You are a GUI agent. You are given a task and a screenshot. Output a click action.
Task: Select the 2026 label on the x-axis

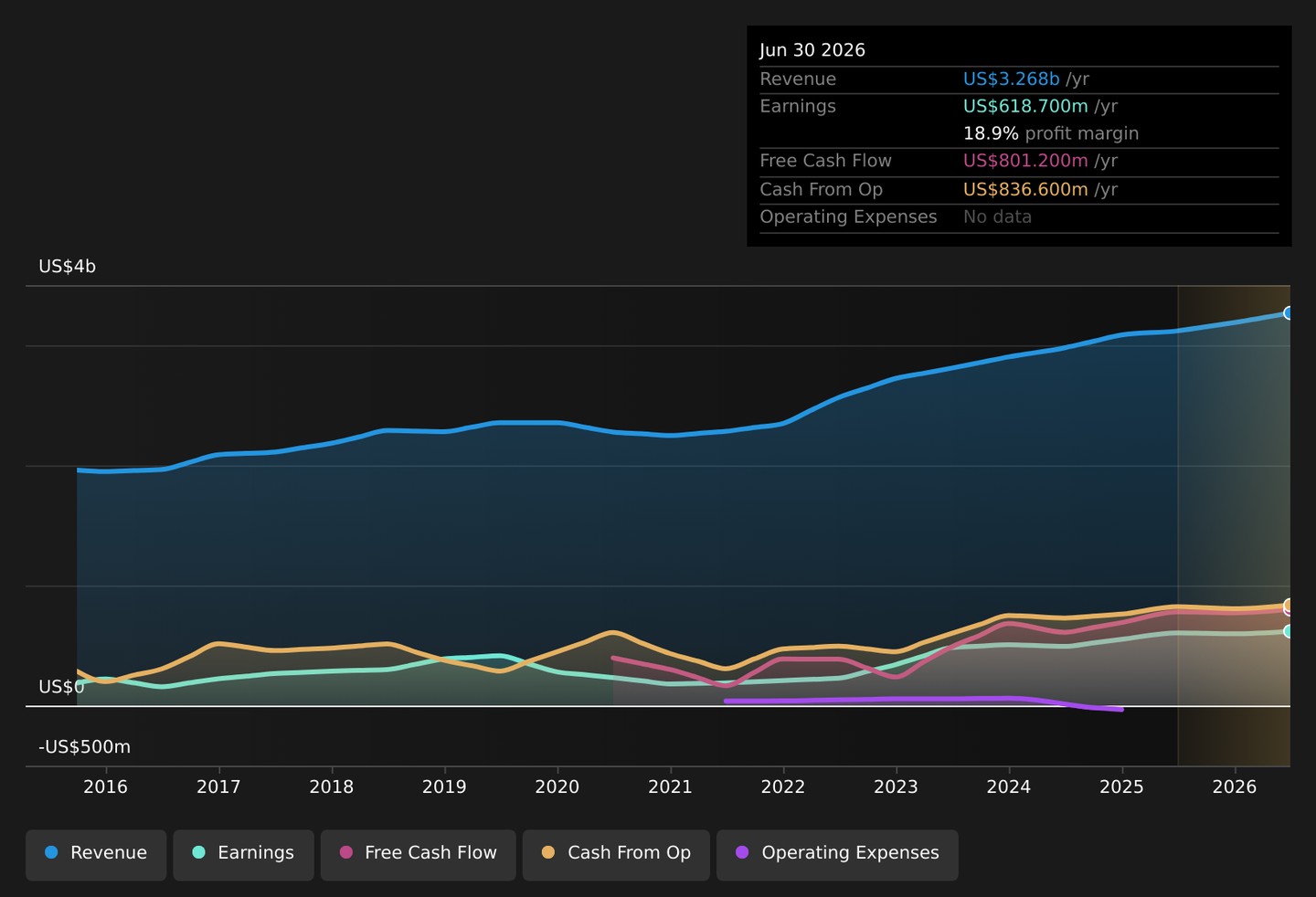(x=1235, y=787)
